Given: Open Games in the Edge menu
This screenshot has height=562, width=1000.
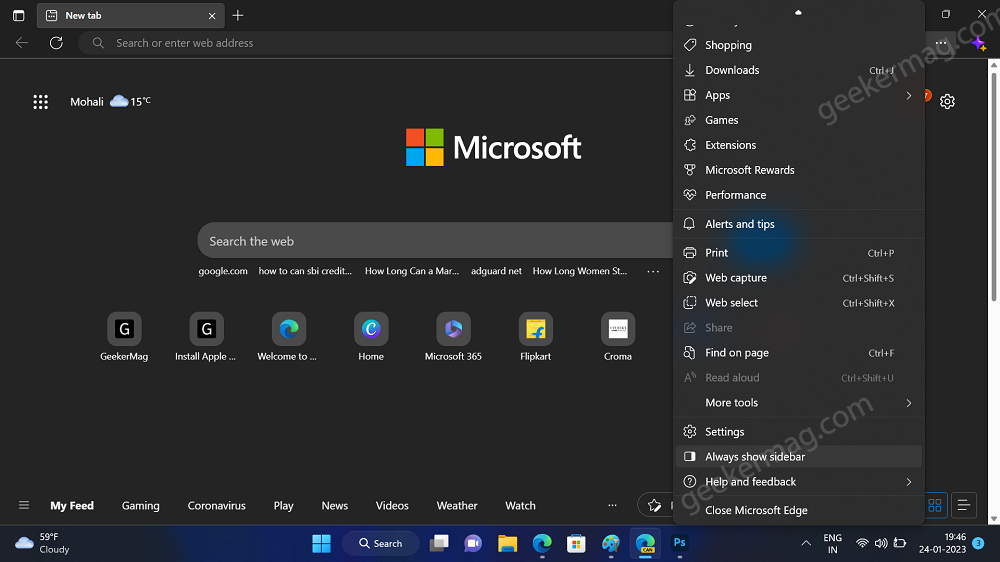Looking at the screenshot, I should (x=798, y=120).
